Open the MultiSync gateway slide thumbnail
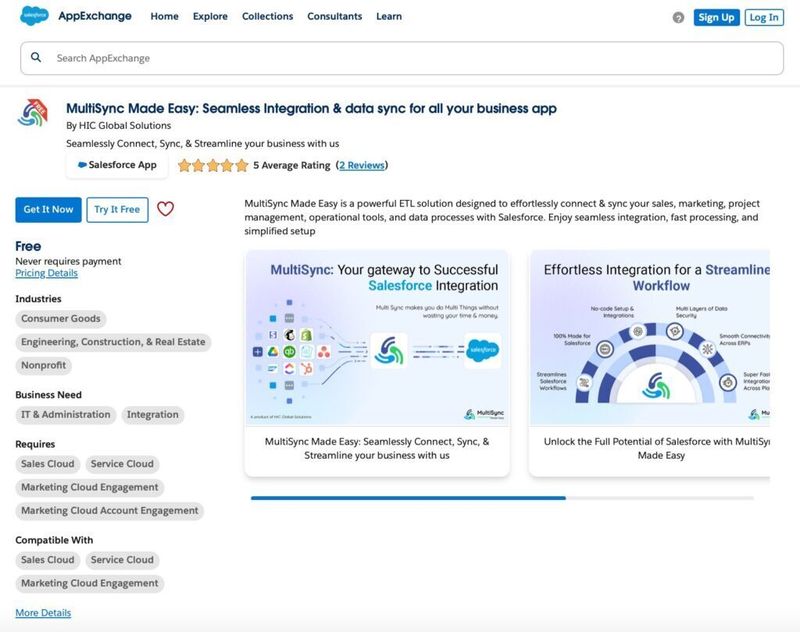This screenshot has width=800, height=632. [x=377, y=338]
